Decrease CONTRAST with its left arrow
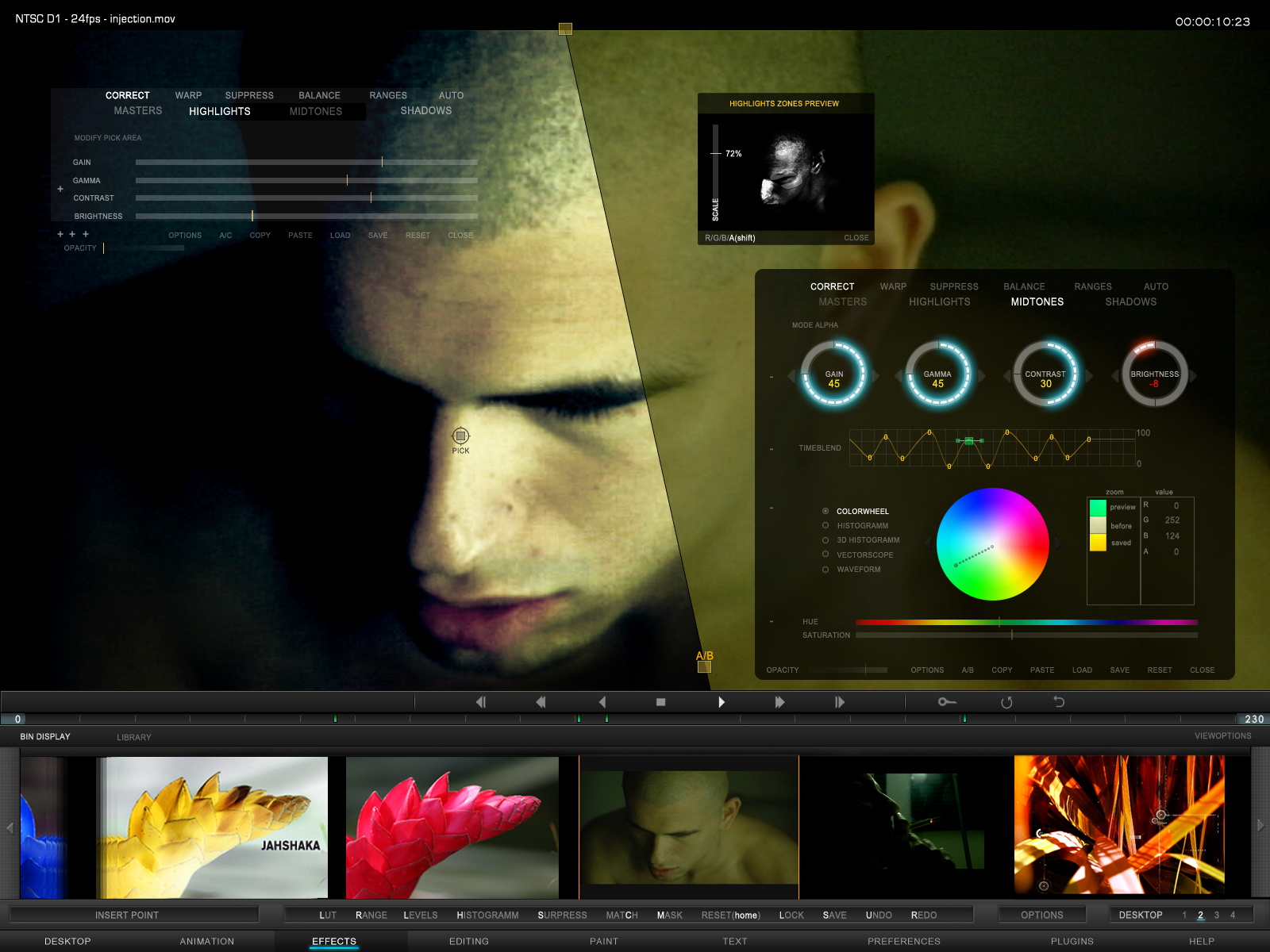1270x952 pixels. (1006, 376)
